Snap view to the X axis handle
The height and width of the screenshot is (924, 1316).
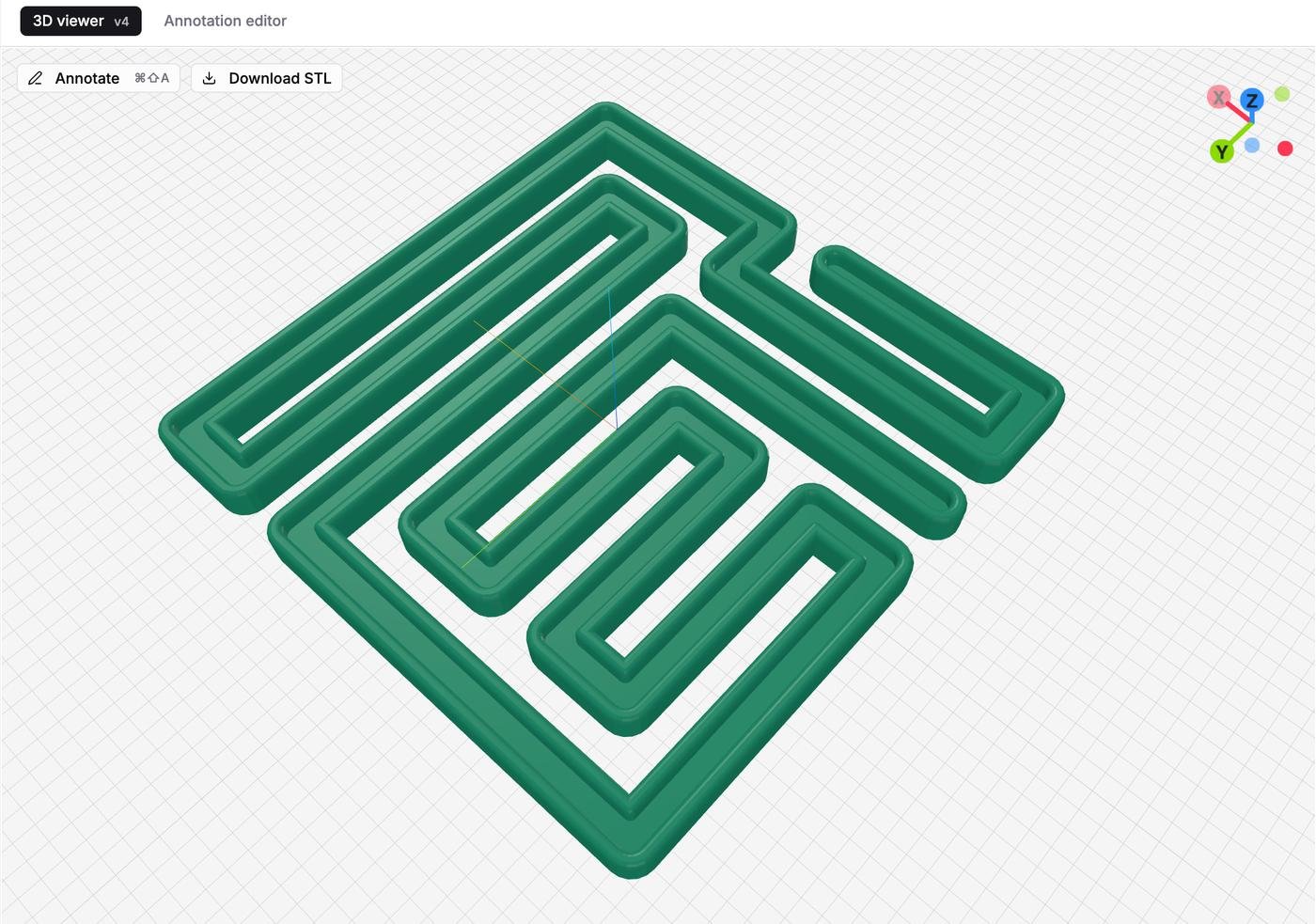1218,97
